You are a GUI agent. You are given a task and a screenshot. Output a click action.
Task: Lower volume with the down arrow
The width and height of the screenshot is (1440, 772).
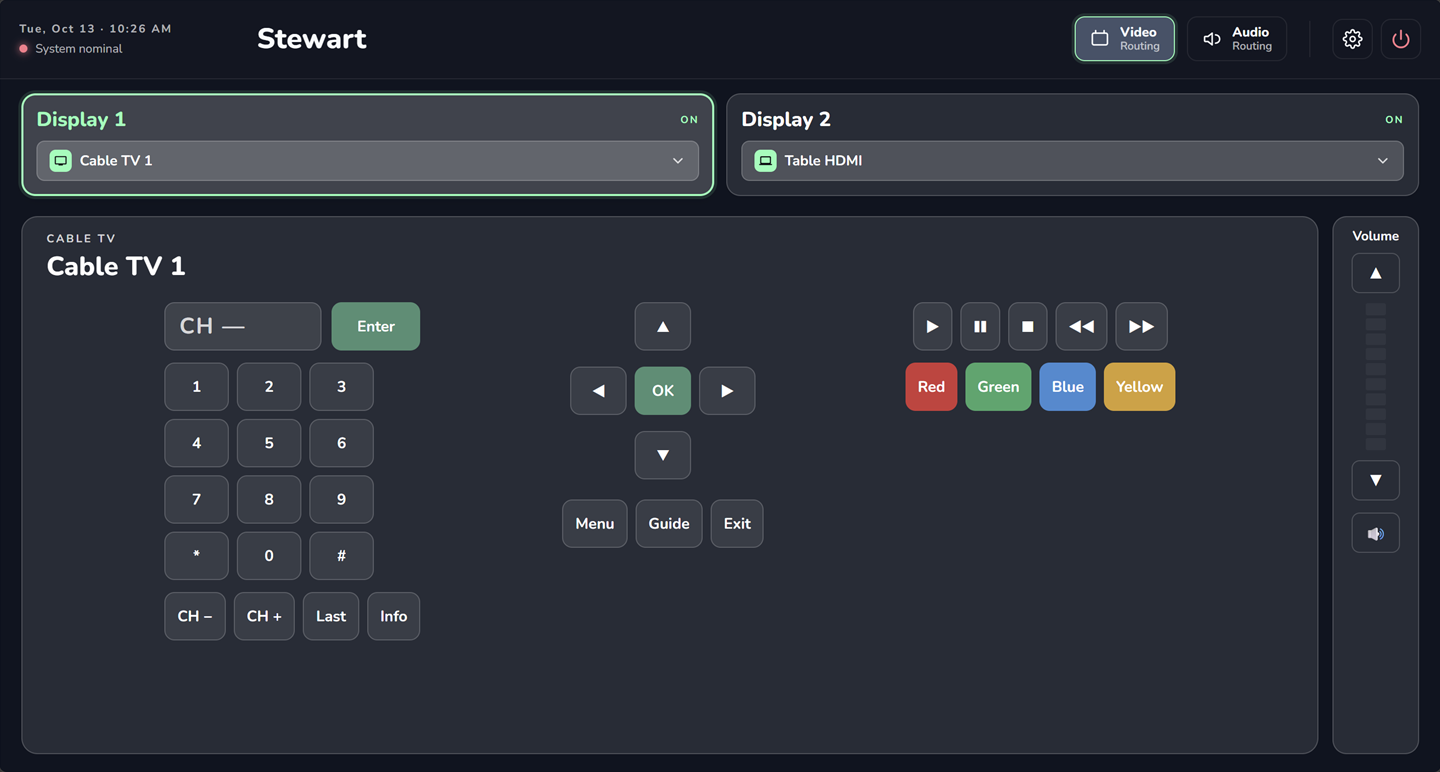1376,480
